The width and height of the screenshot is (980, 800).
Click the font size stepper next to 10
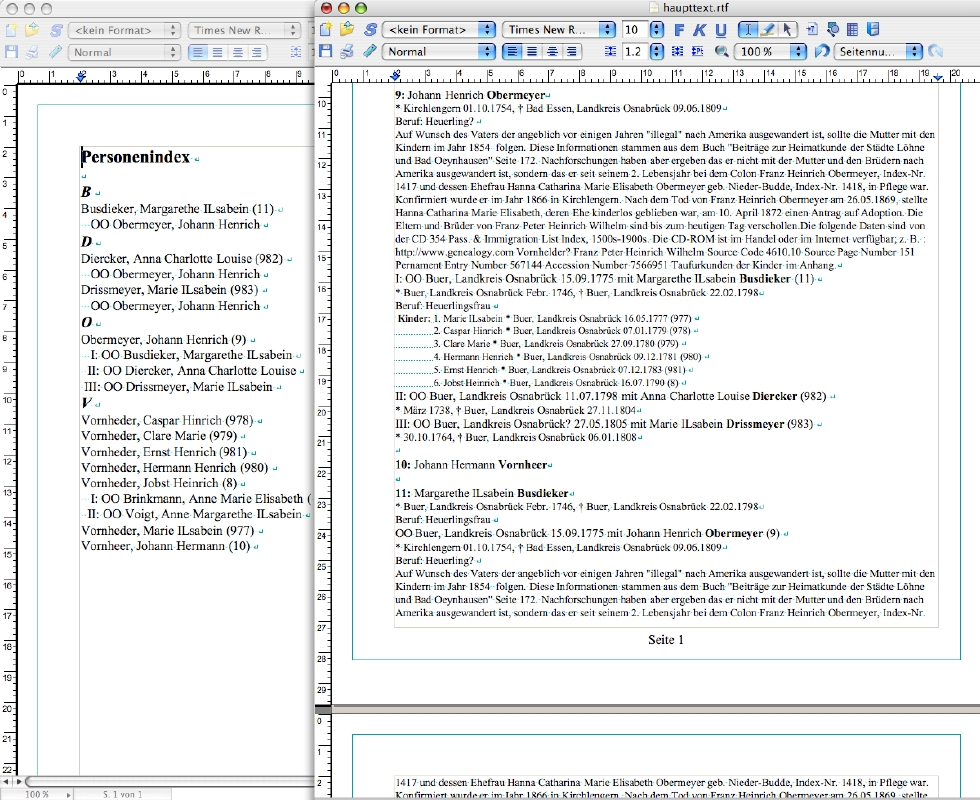click(x=657, y=30)
